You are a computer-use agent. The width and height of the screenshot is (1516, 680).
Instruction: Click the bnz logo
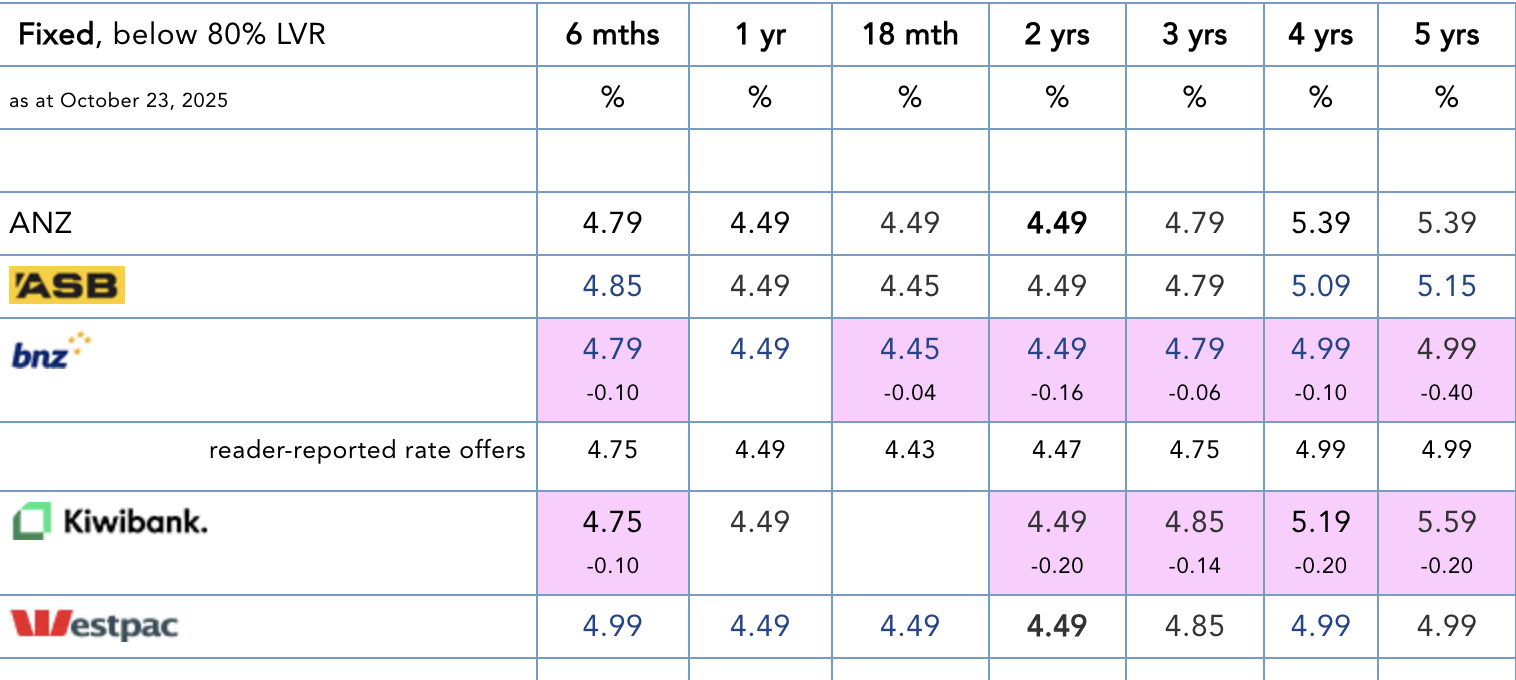pyautogui.click(x=52, y=351)
